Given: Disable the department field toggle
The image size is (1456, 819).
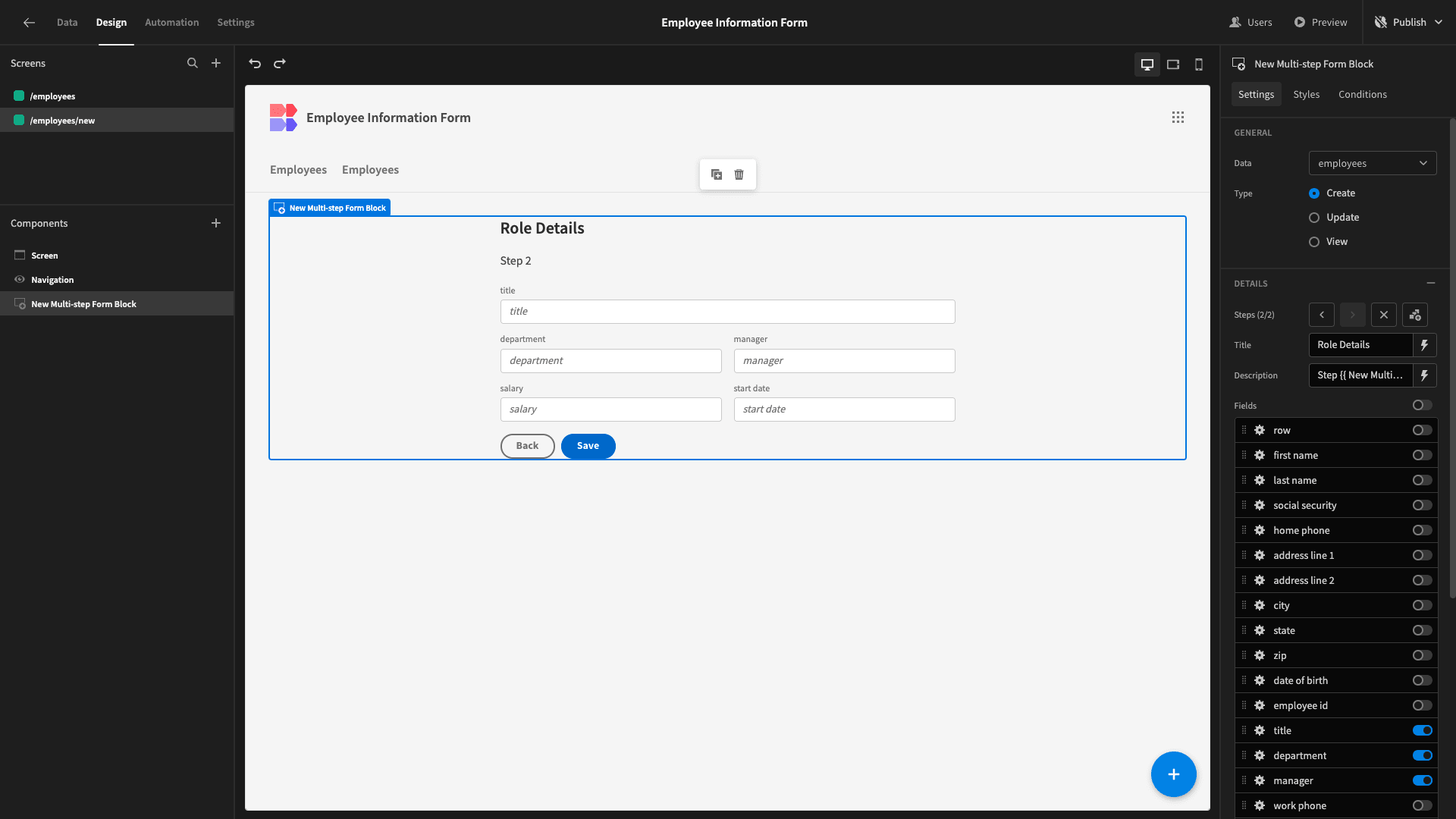Looking at the screenshot, I should [x=1423, y=755].
